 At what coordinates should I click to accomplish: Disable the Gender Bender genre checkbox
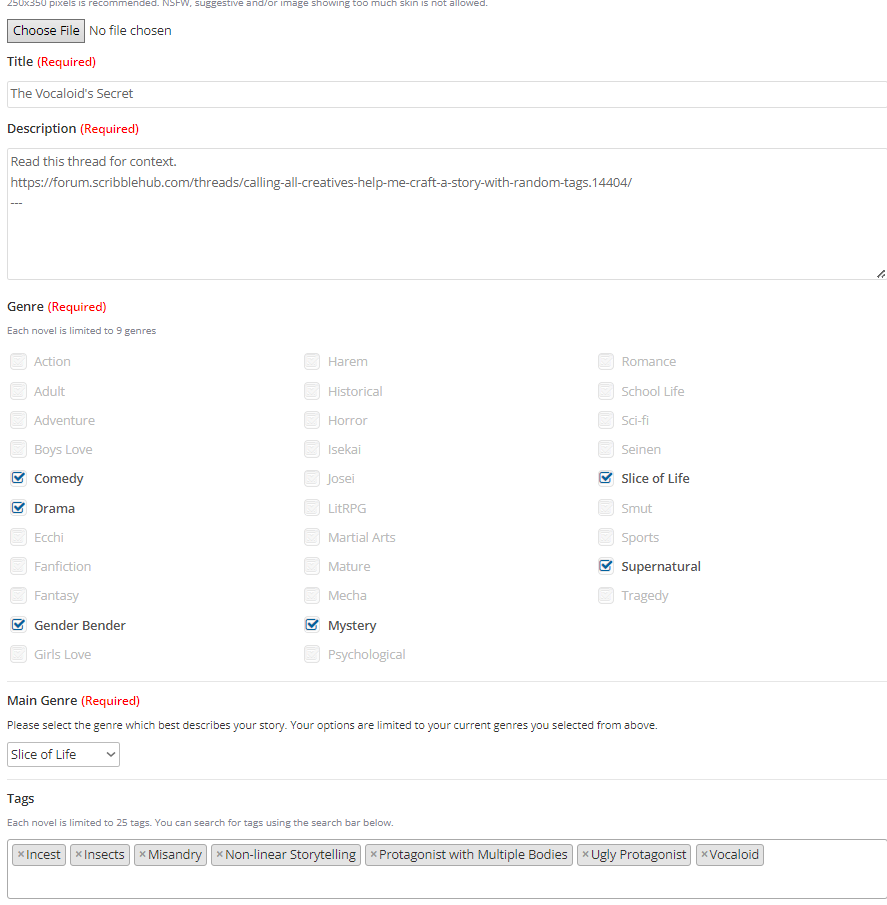[x=18, y=625]
